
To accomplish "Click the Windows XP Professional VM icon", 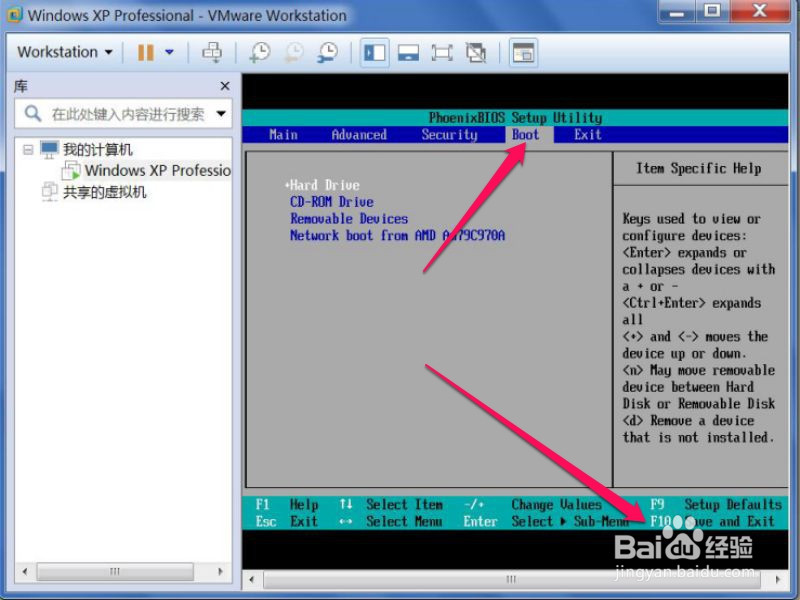I will 70,170.
